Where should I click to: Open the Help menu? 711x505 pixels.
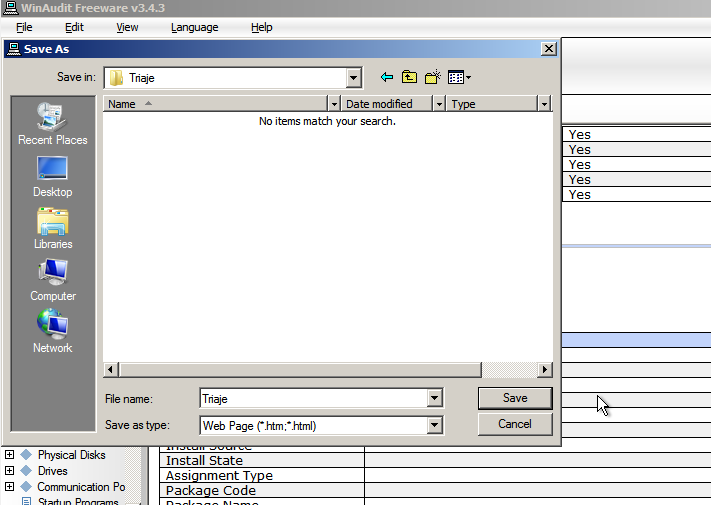pyautogui.click(x=262, y=27)
